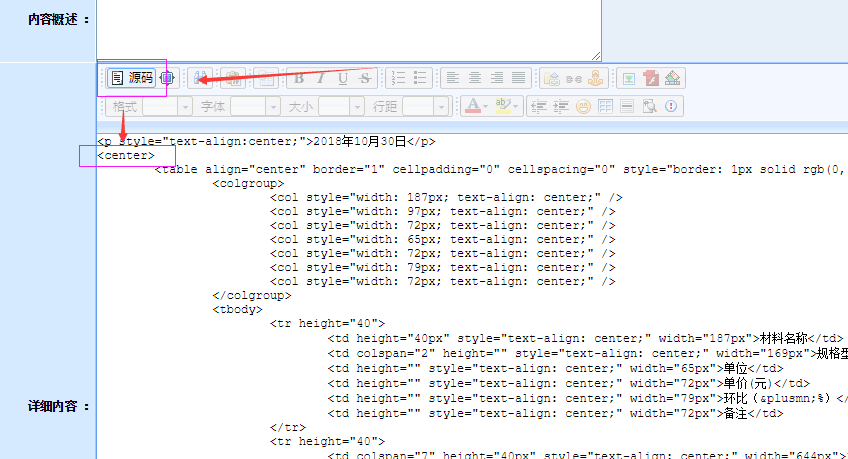Click the insert table icon

coord(605,106)
